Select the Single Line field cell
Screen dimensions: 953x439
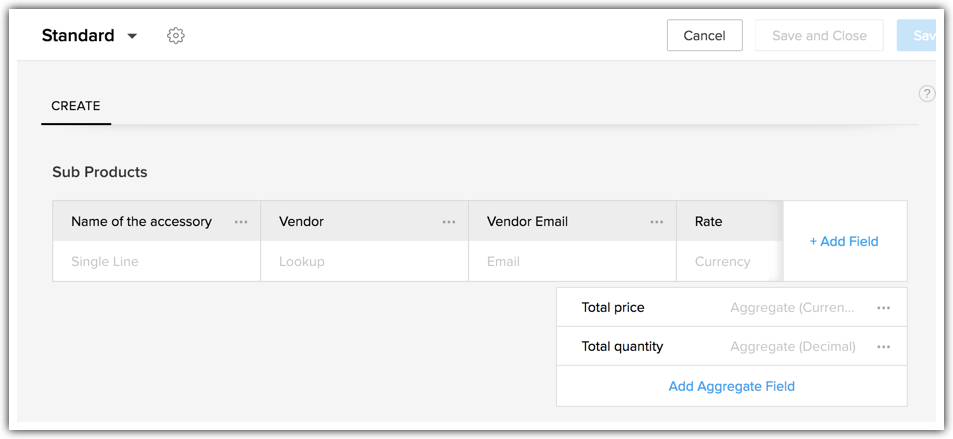pyautogui.click(x=156, y=262)
